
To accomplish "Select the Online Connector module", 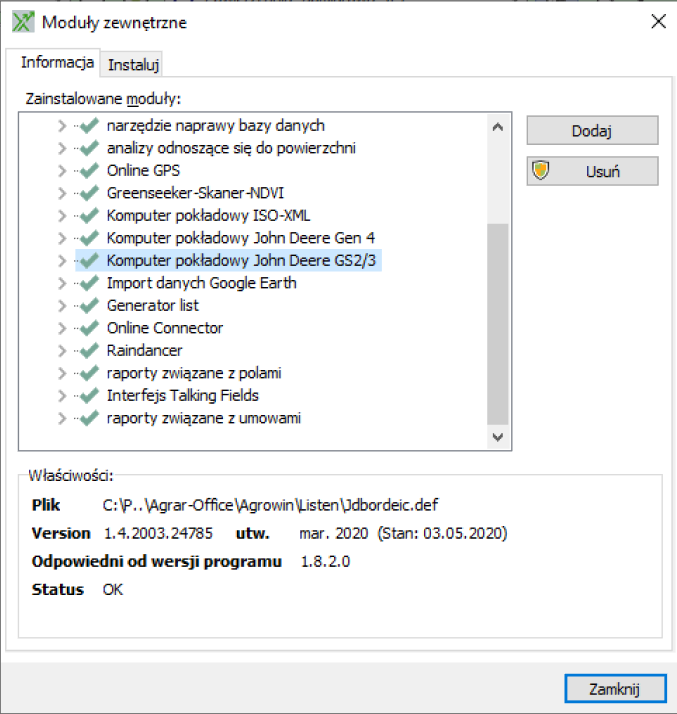I will pos(165,328).
